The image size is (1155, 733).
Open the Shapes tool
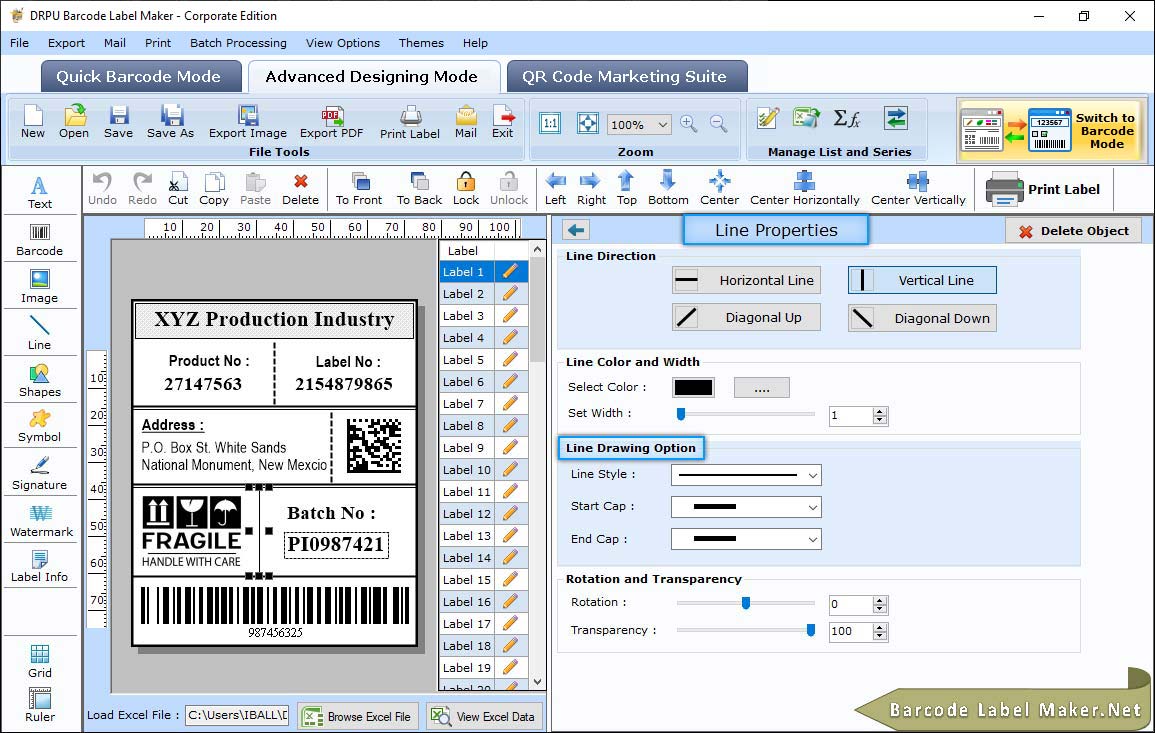click(x=40, y=380)
